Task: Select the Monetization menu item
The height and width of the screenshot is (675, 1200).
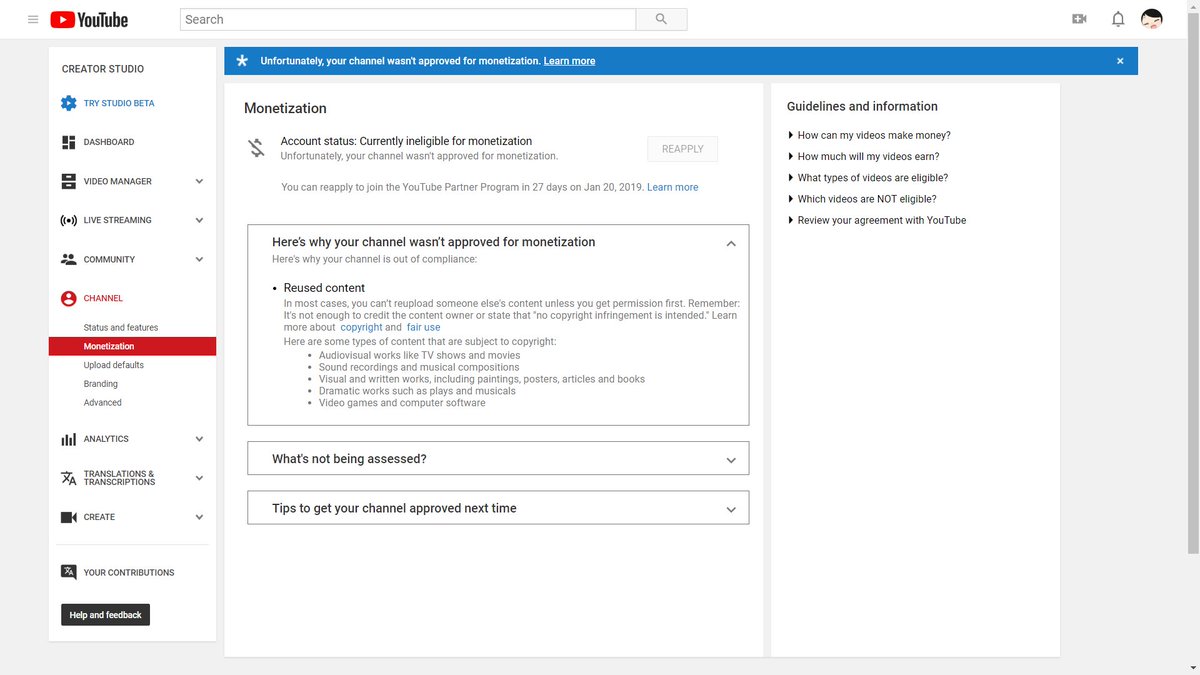Action: [132, 346]
